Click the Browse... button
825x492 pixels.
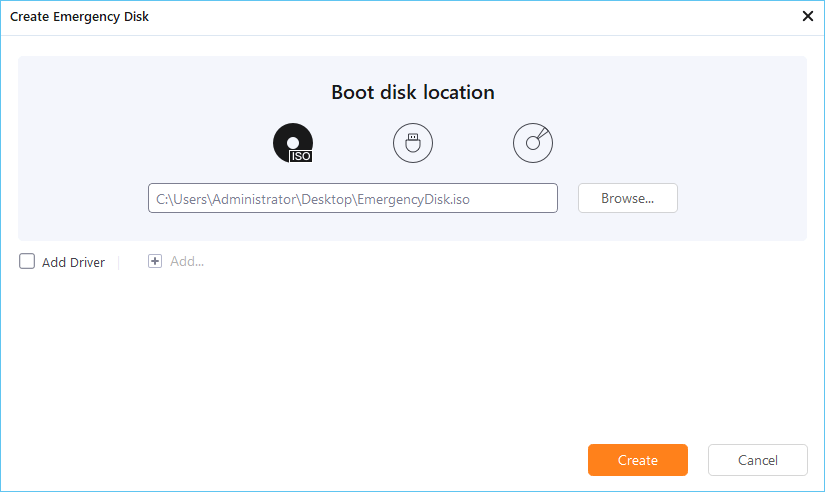(627, 198)
